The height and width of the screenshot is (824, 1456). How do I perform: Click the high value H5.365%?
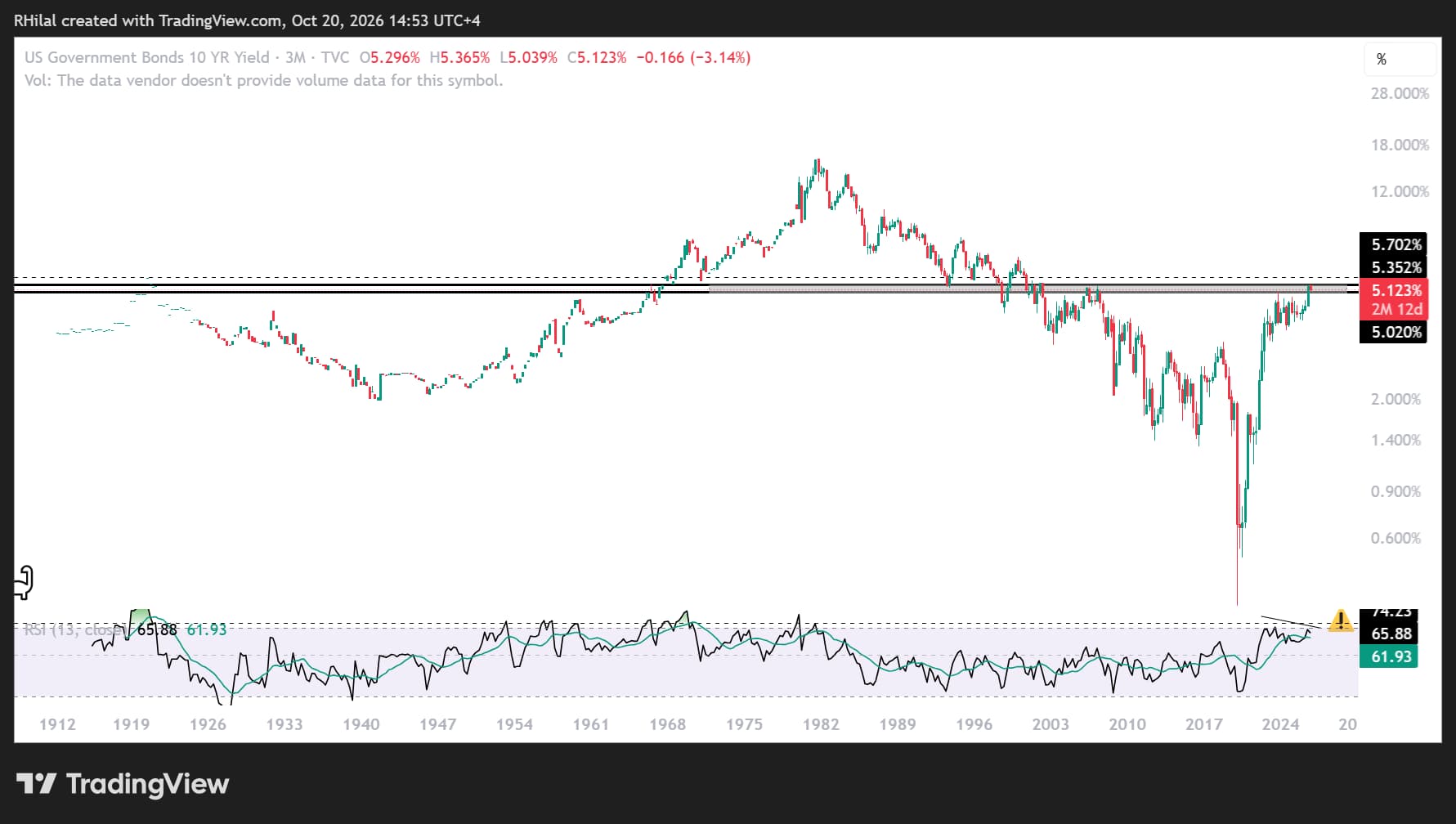pos(459,57)
